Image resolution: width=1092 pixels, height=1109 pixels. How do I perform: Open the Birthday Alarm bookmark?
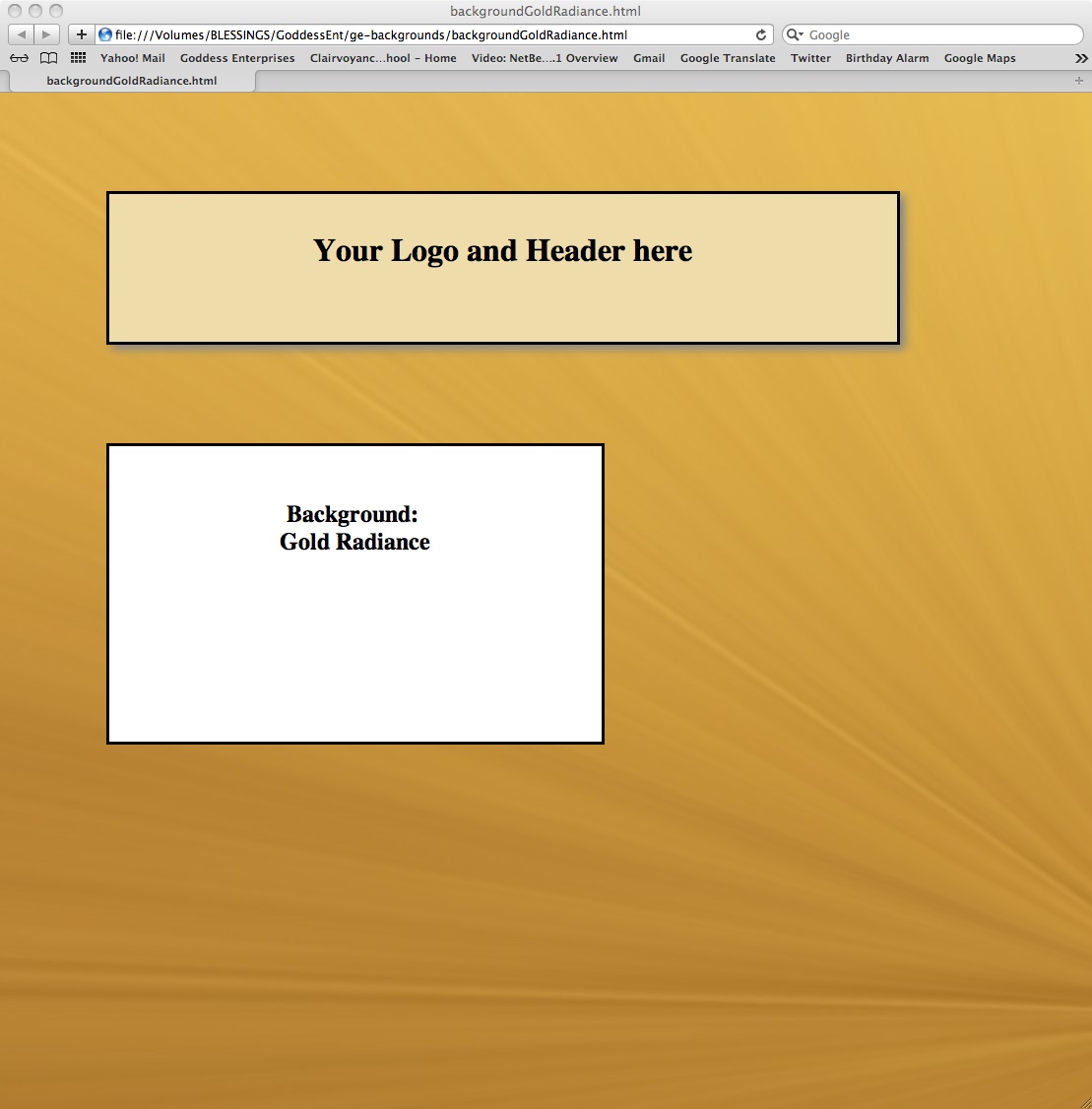[887, 58]
